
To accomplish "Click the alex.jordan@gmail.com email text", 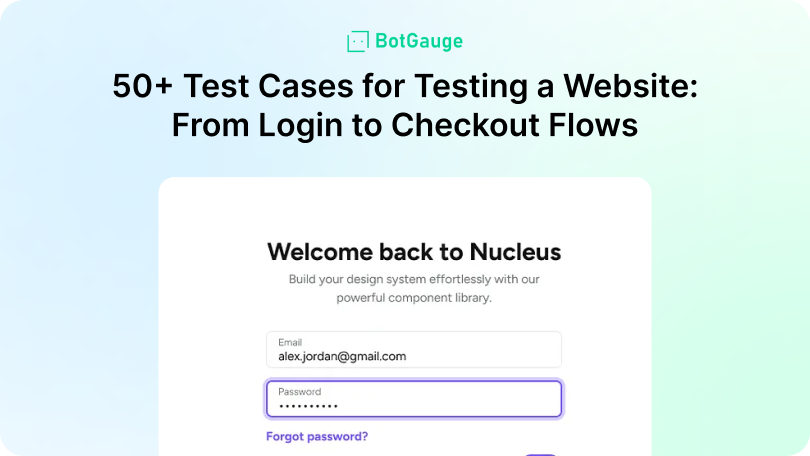I will coord(342,356).
